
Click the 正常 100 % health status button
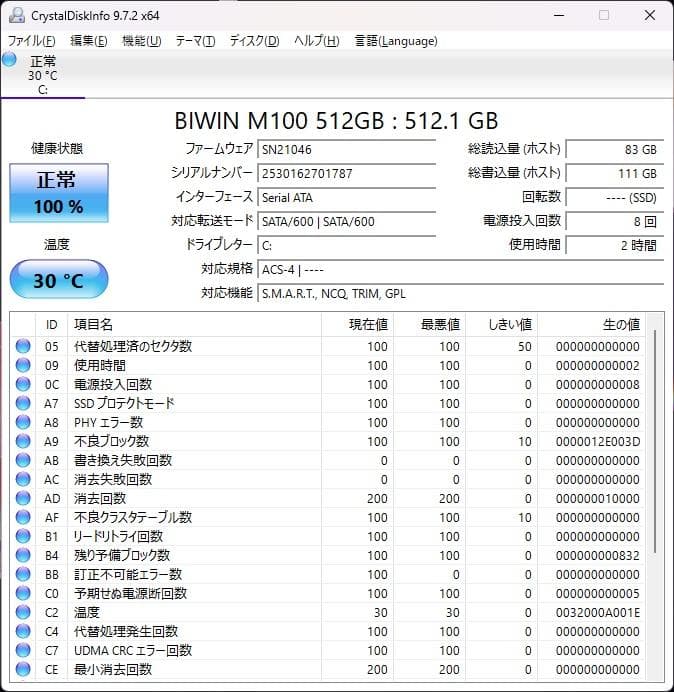point(59,193)
